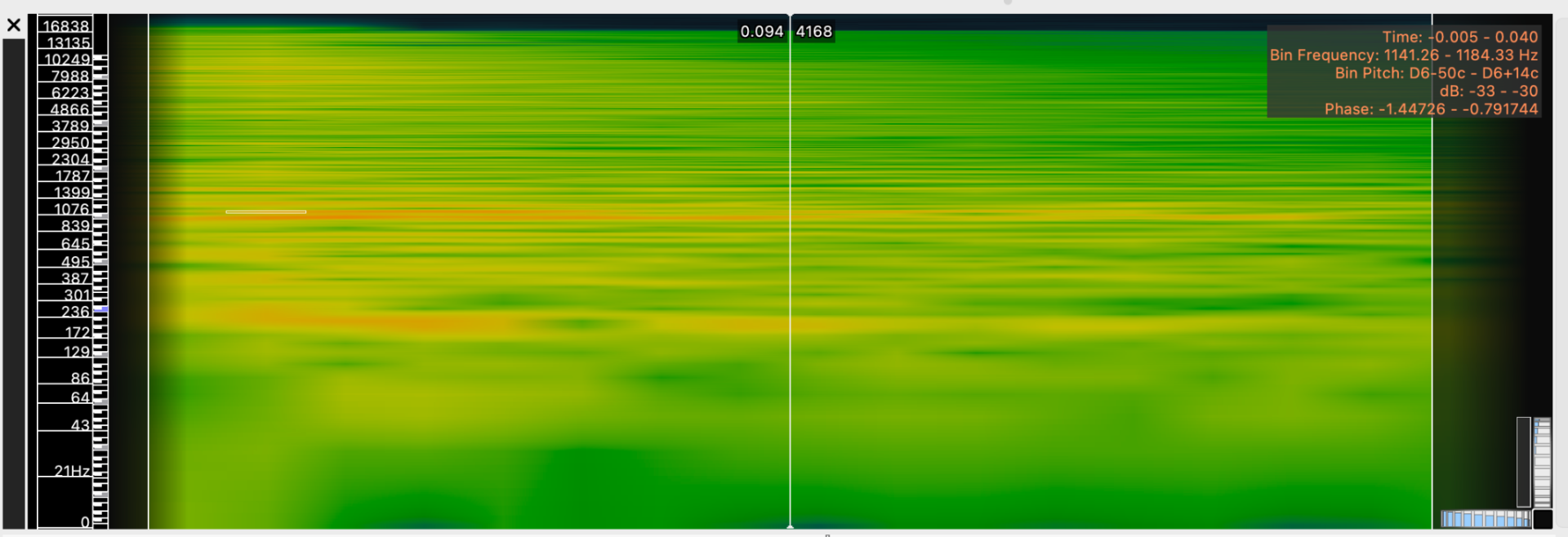Click the 1787 frequency scale label
The height and width of the screenshot is (537, 1568).
[73, 176]
